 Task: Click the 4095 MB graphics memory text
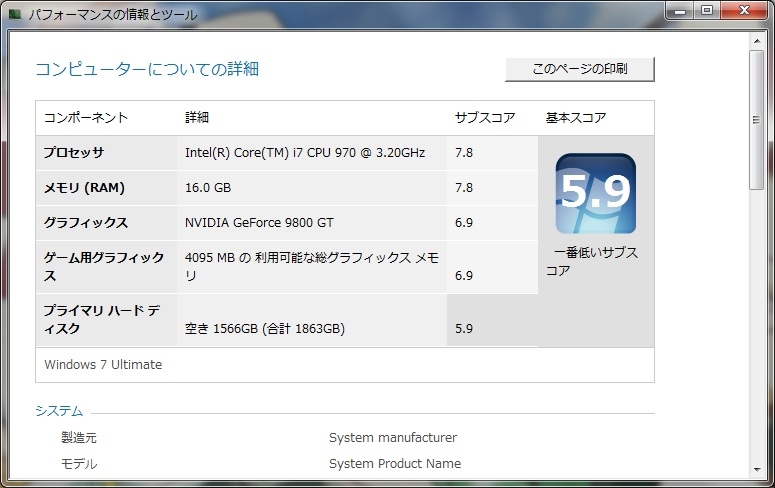(x=312, y=266)
